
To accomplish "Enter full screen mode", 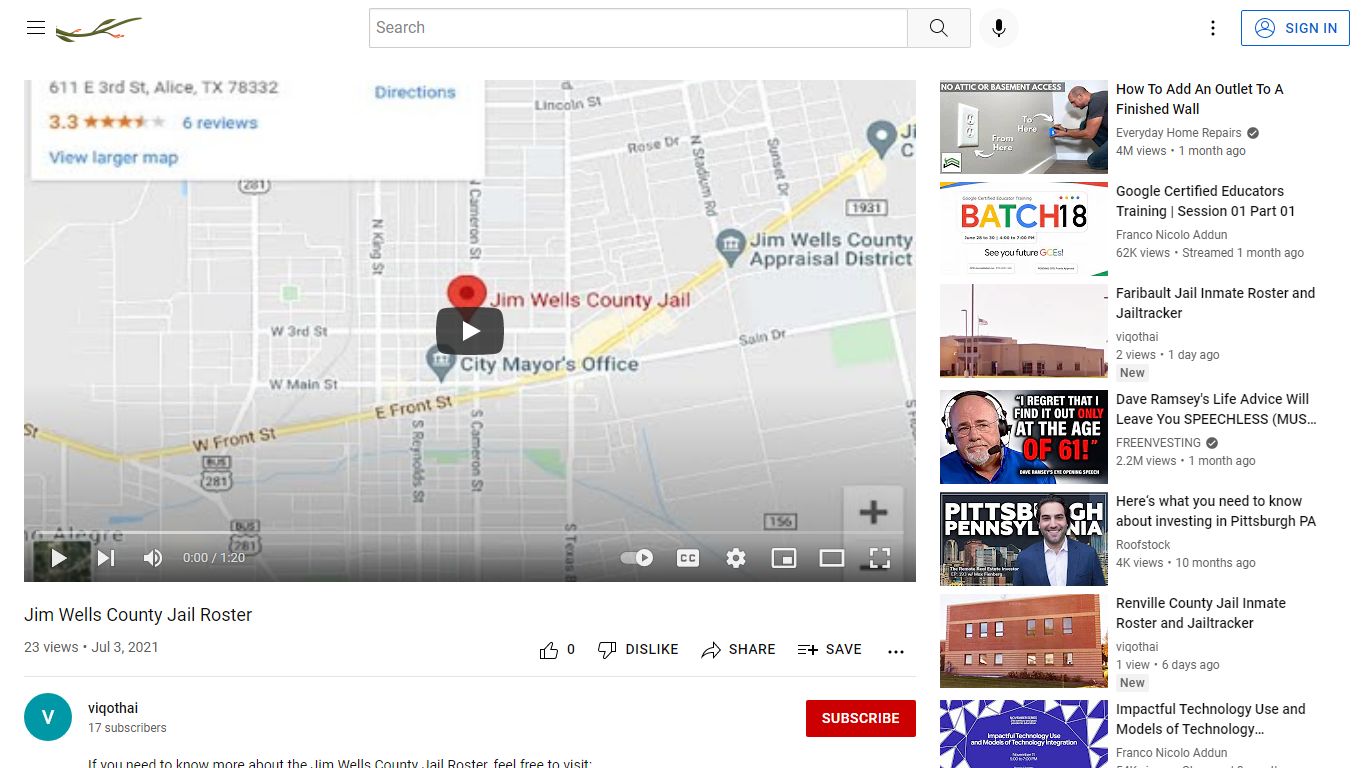I will tap(880, 558).
